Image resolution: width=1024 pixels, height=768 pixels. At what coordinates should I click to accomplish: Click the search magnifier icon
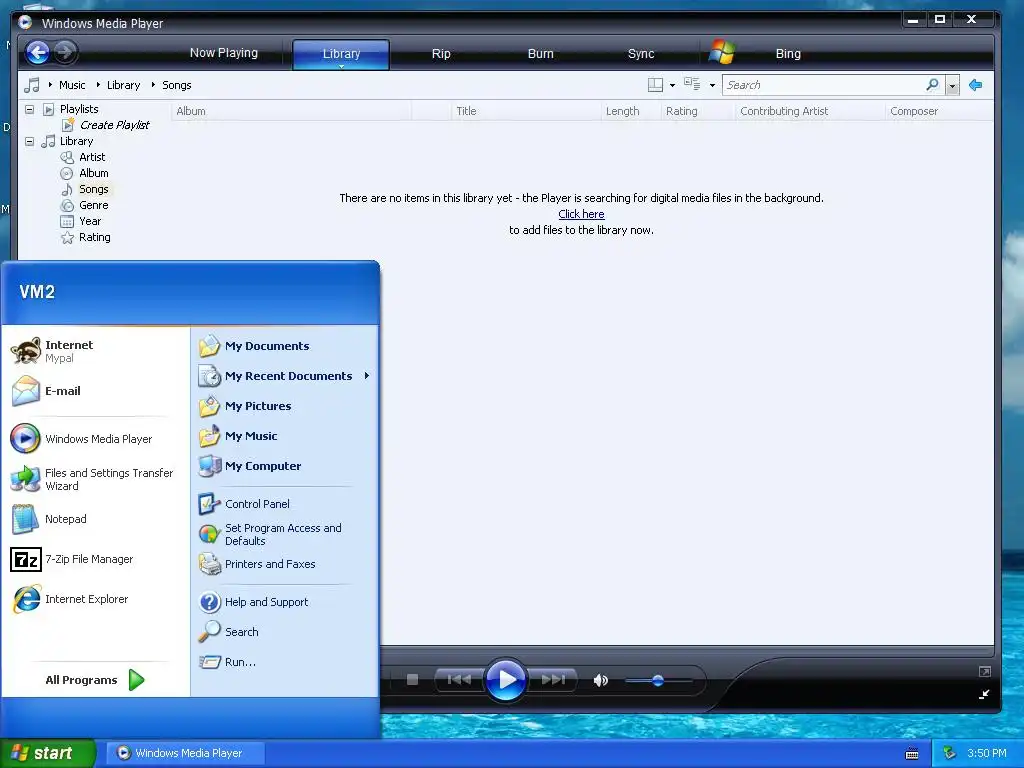[933, 85]
